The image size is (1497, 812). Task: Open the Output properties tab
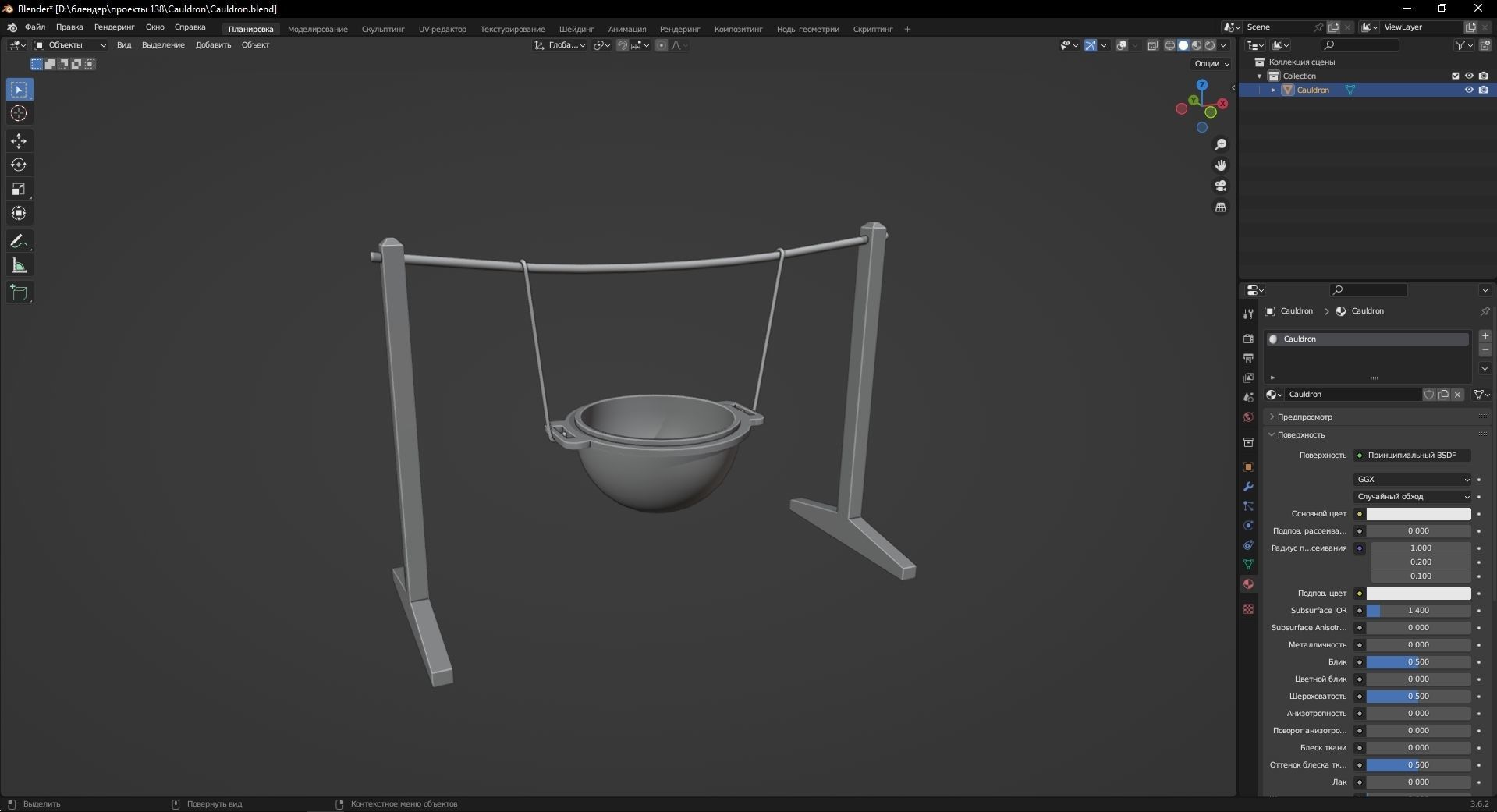[x=1248, y=358]
